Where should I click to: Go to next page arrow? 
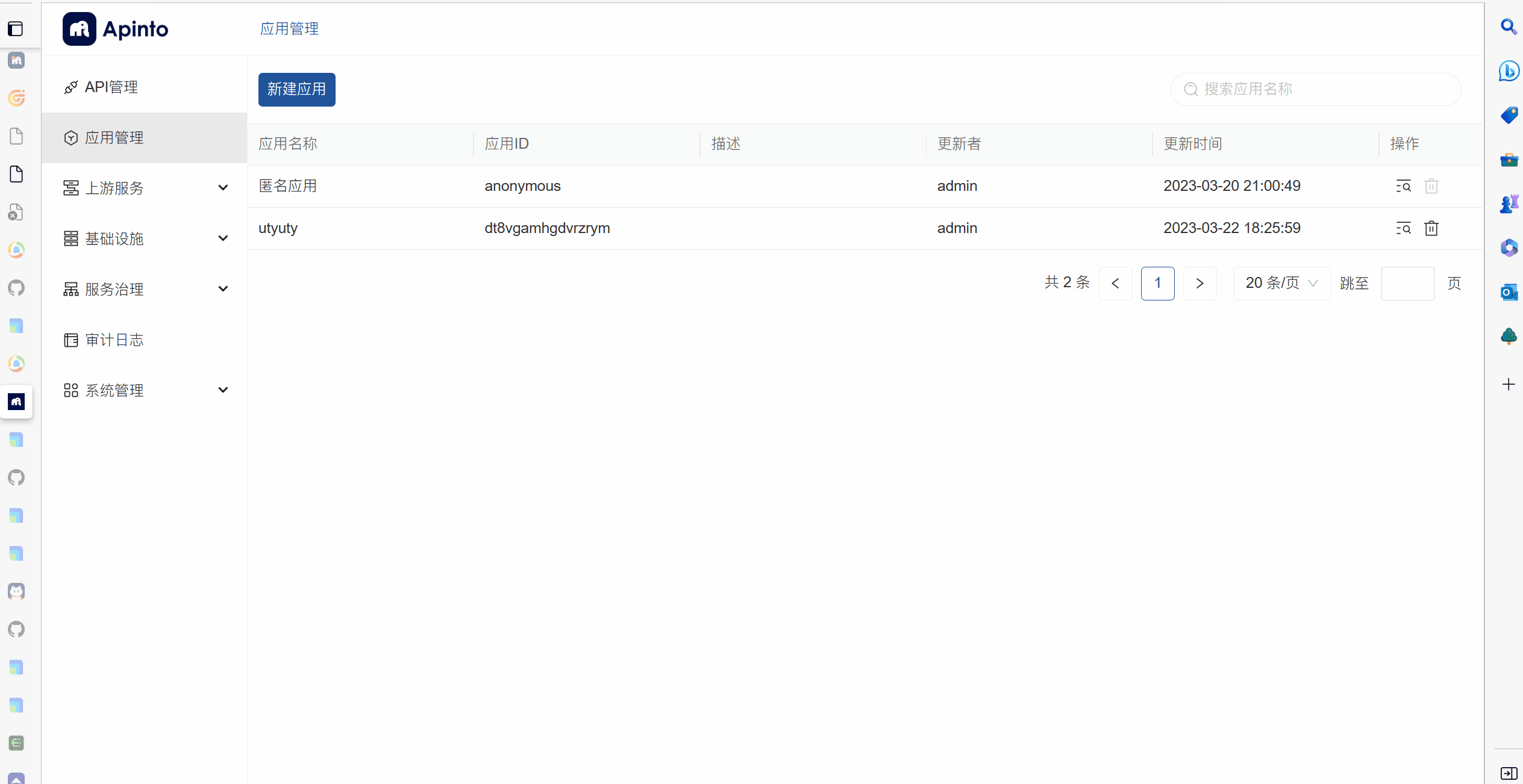[1199, 283]
